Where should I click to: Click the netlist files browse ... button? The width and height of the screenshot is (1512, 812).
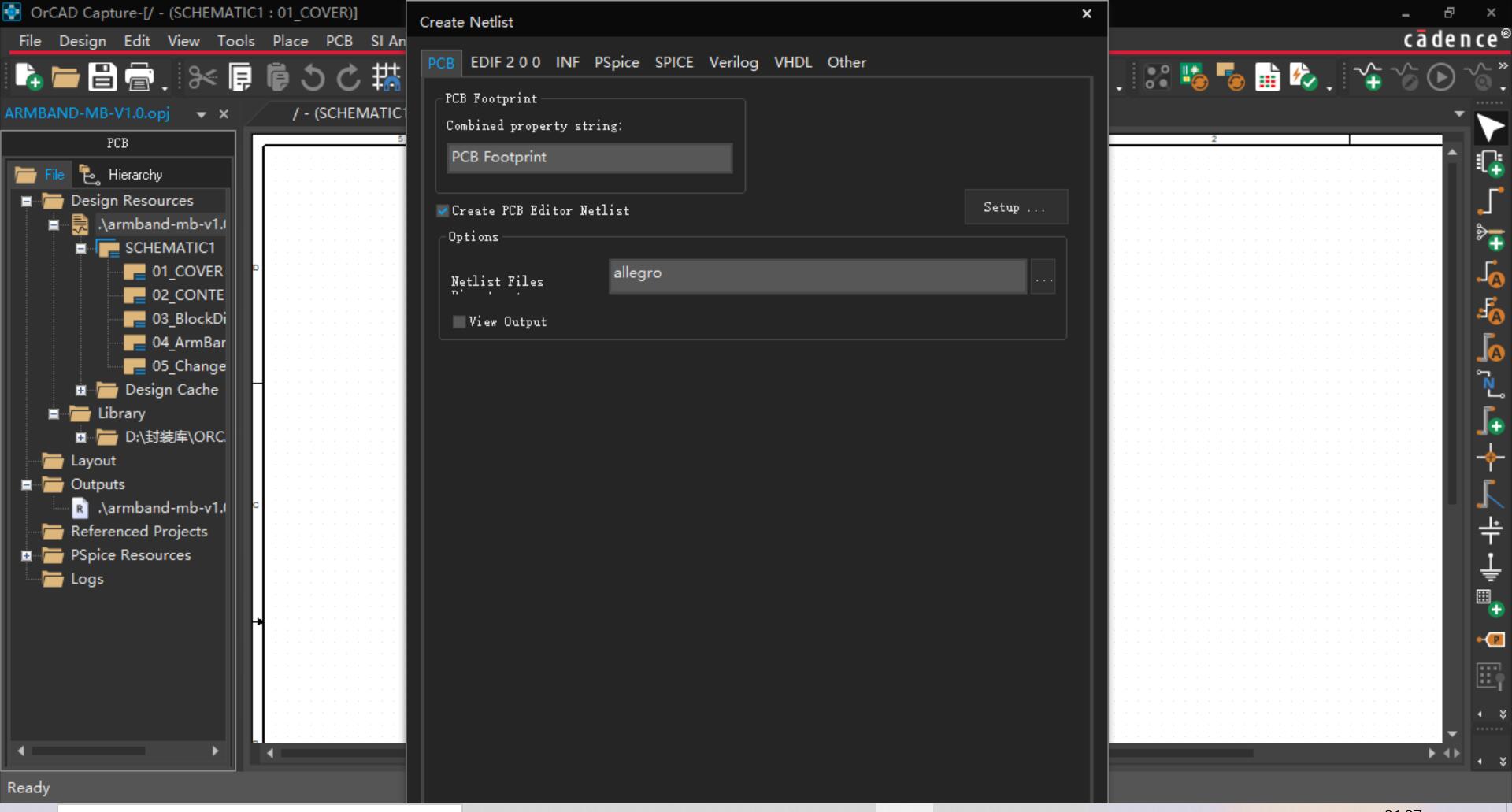(x=1043, y=277)
